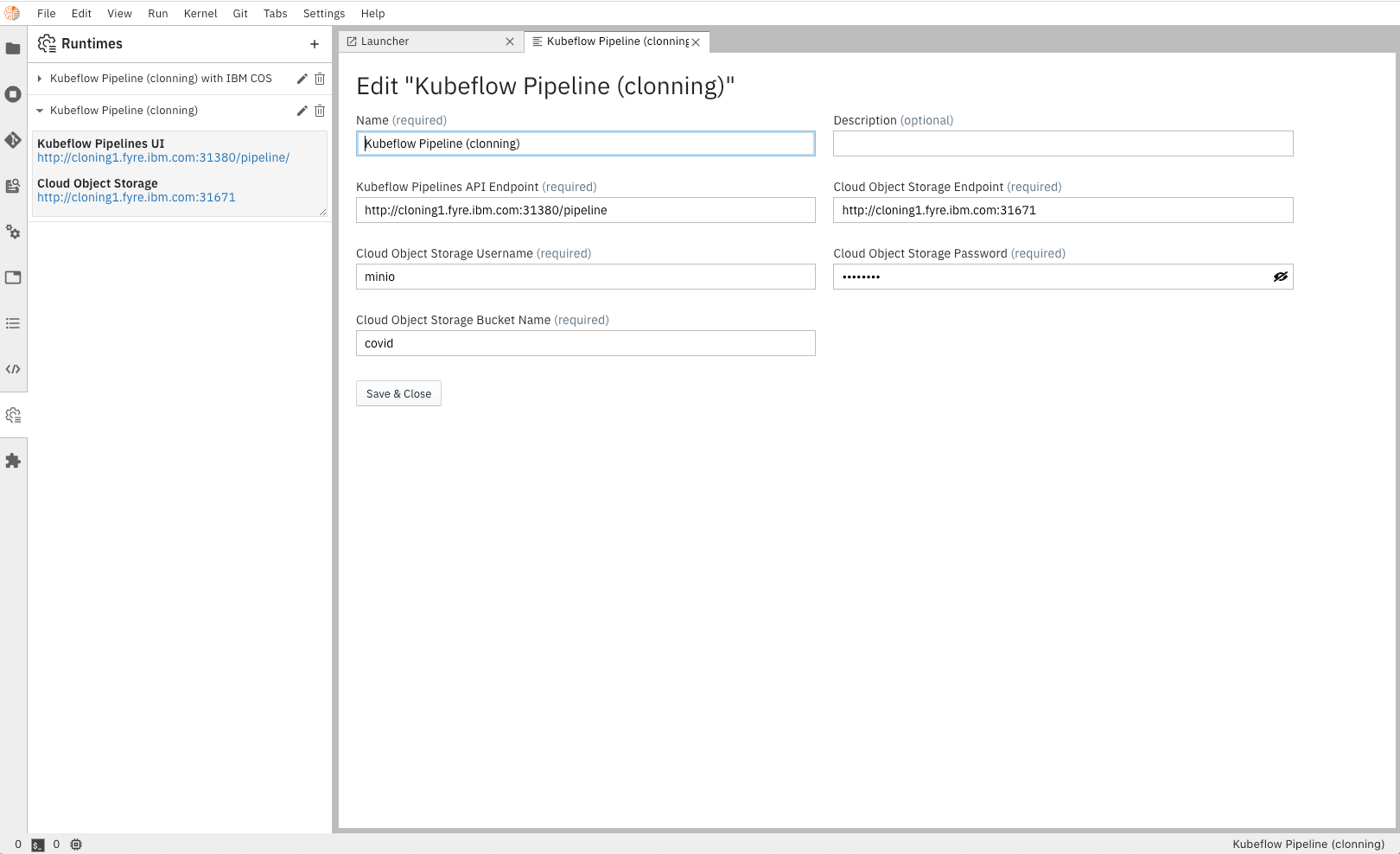Click the resize handle of runtime details
This screenshot has width=1400, height=854.
tap(323, 213)
